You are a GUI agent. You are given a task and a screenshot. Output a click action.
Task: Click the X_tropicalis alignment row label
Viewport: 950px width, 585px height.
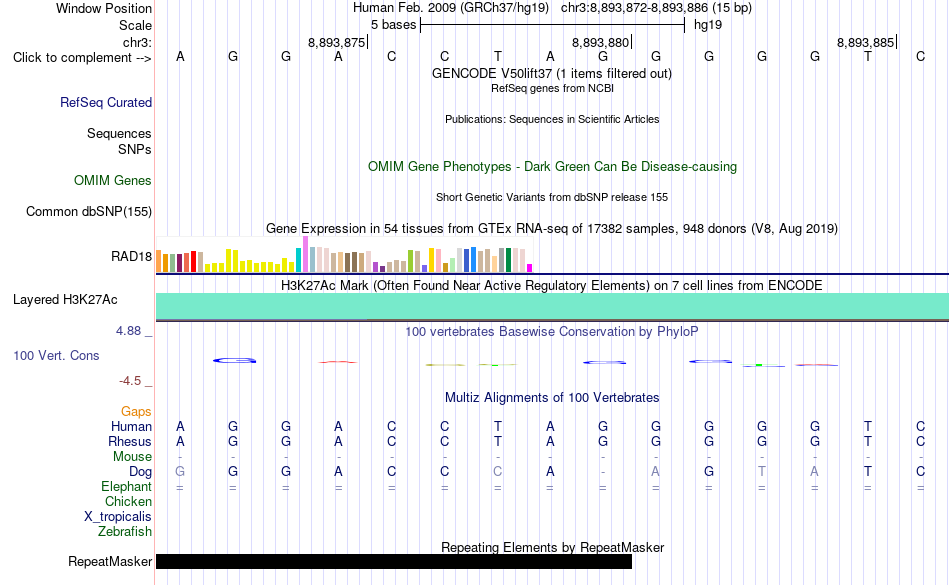click(118, 517)
